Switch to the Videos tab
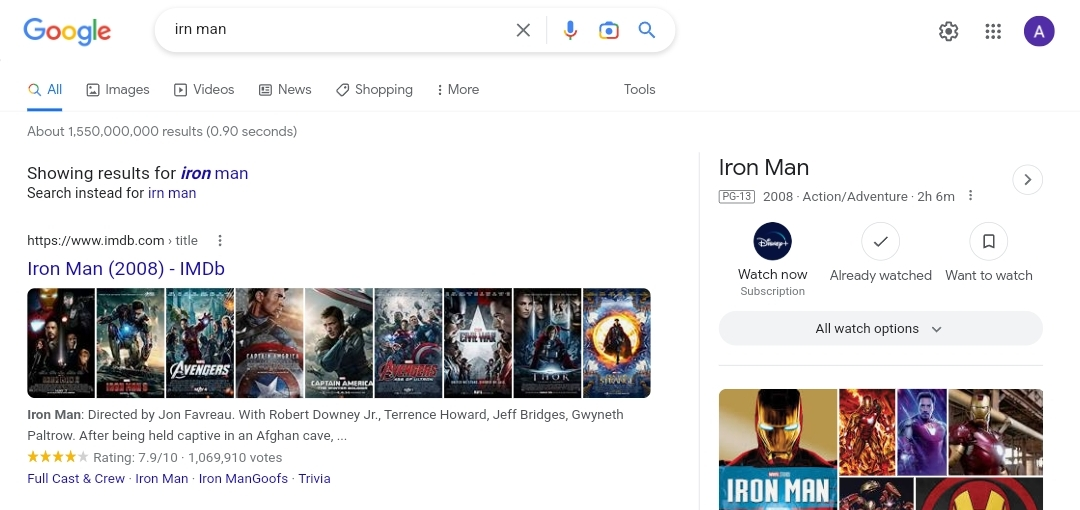The image size is (1080, 510). point(204,90)
